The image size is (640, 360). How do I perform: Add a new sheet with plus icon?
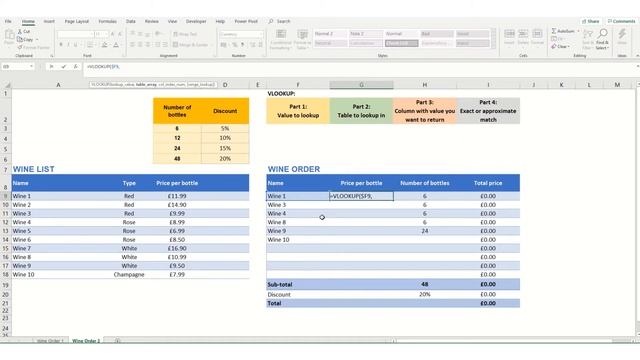(x=118, y=340)
